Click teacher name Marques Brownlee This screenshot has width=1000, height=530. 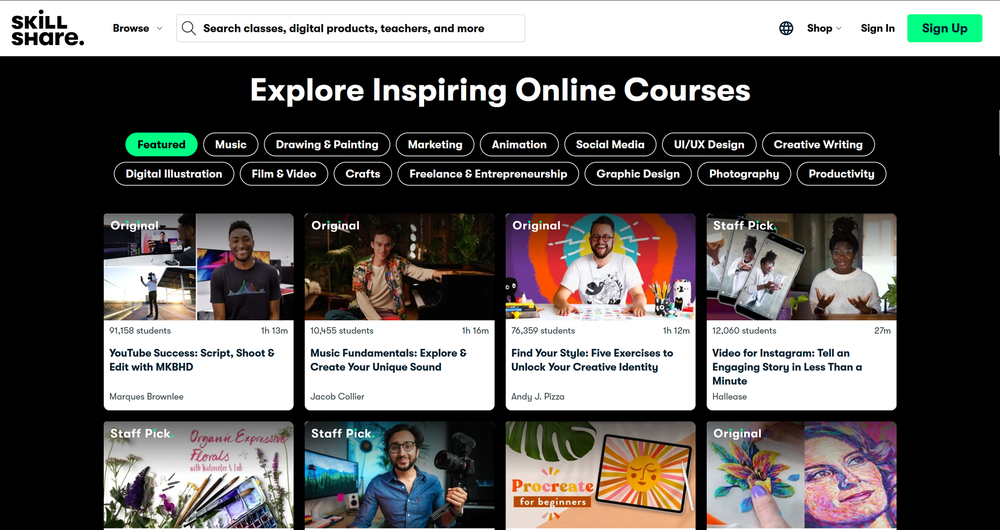point(146,397)
